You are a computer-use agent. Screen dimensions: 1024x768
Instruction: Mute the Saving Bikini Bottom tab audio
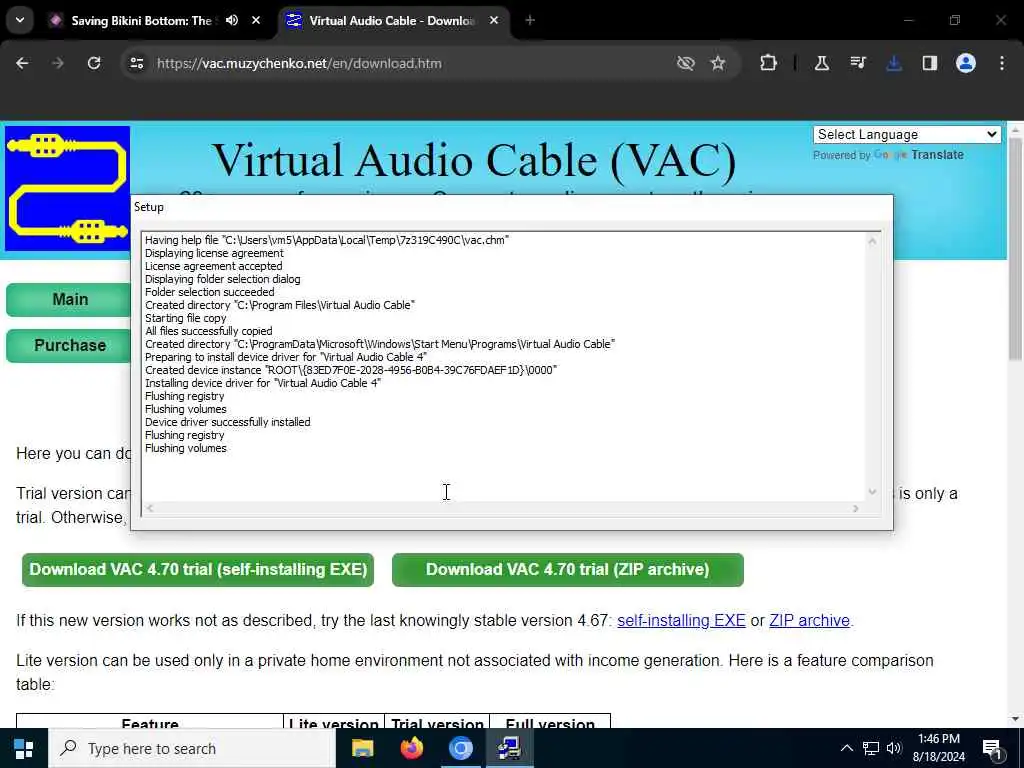tap(232, 20)
